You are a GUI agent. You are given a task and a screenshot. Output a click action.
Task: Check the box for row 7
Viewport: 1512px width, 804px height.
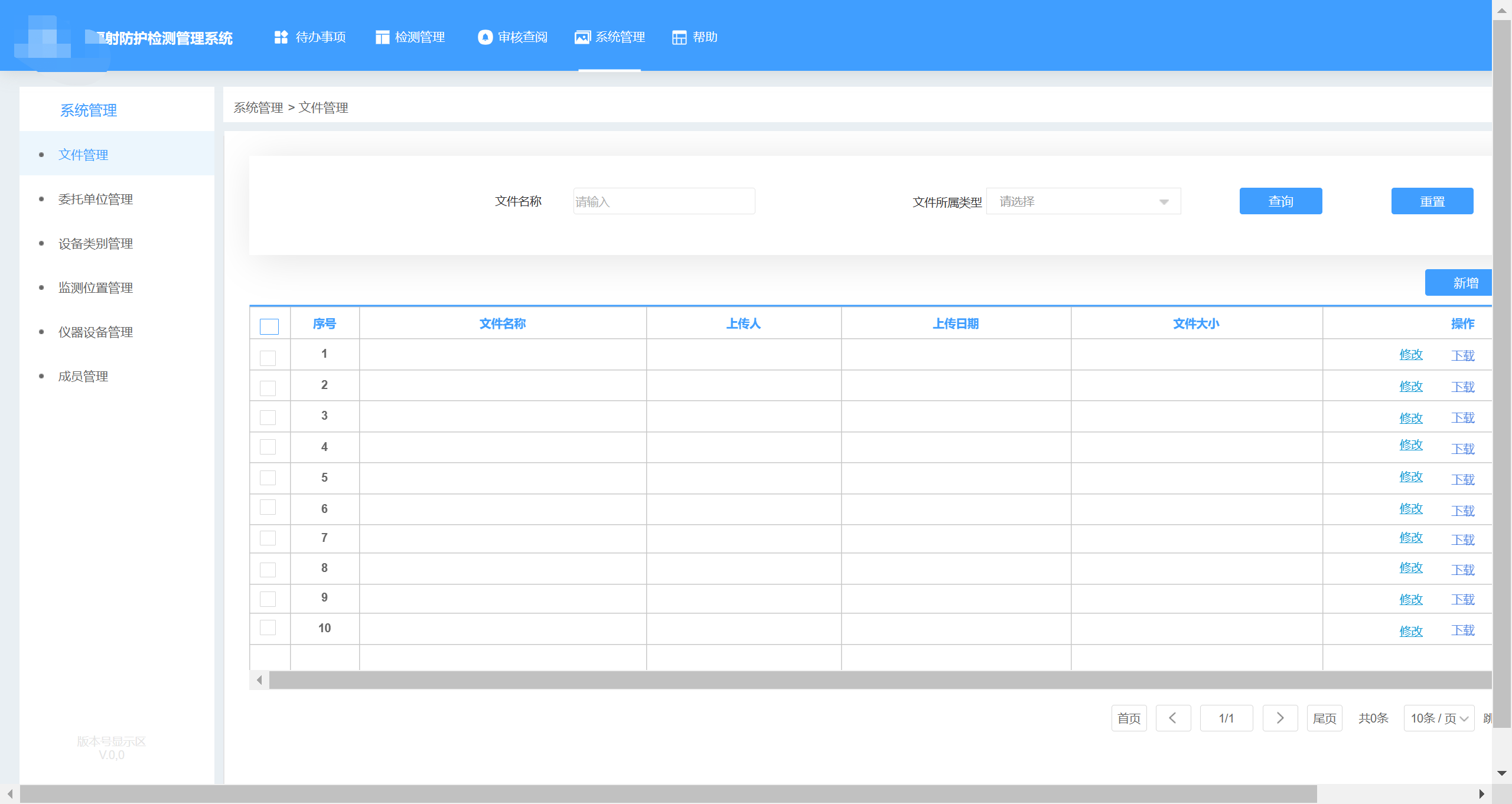268,538
